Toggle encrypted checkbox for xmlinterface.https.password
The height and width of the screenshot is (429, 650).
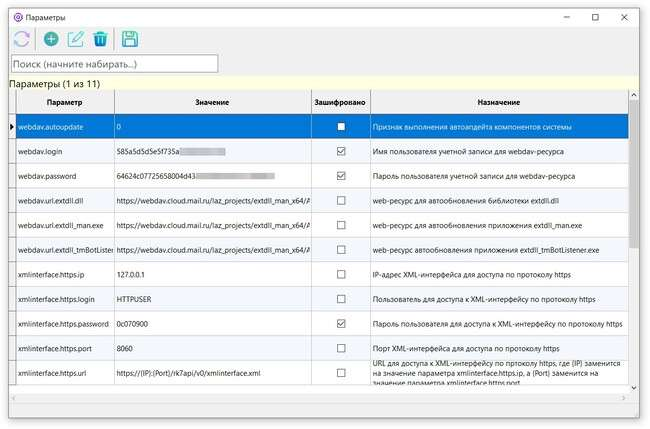pos(341,324)
